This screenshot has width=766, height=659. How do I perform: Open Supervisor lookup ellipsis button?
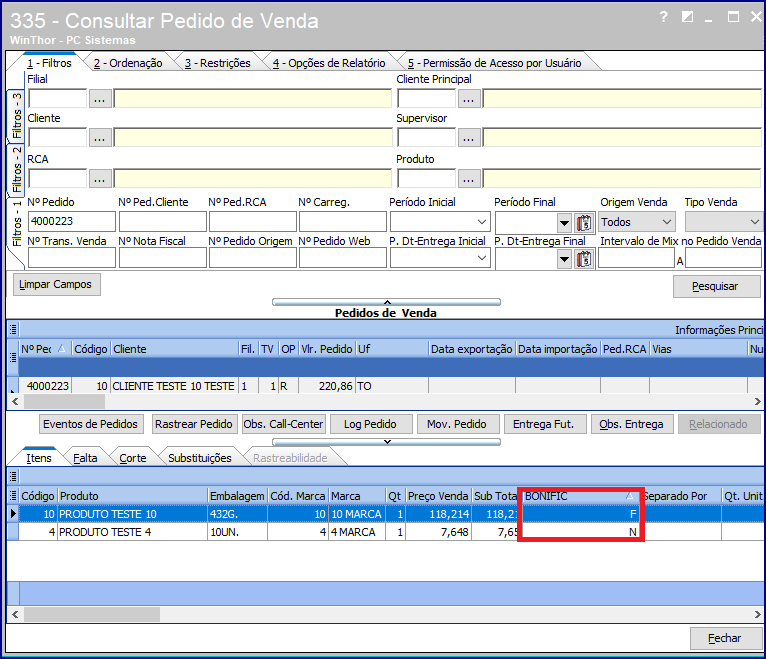coord(468,138)
